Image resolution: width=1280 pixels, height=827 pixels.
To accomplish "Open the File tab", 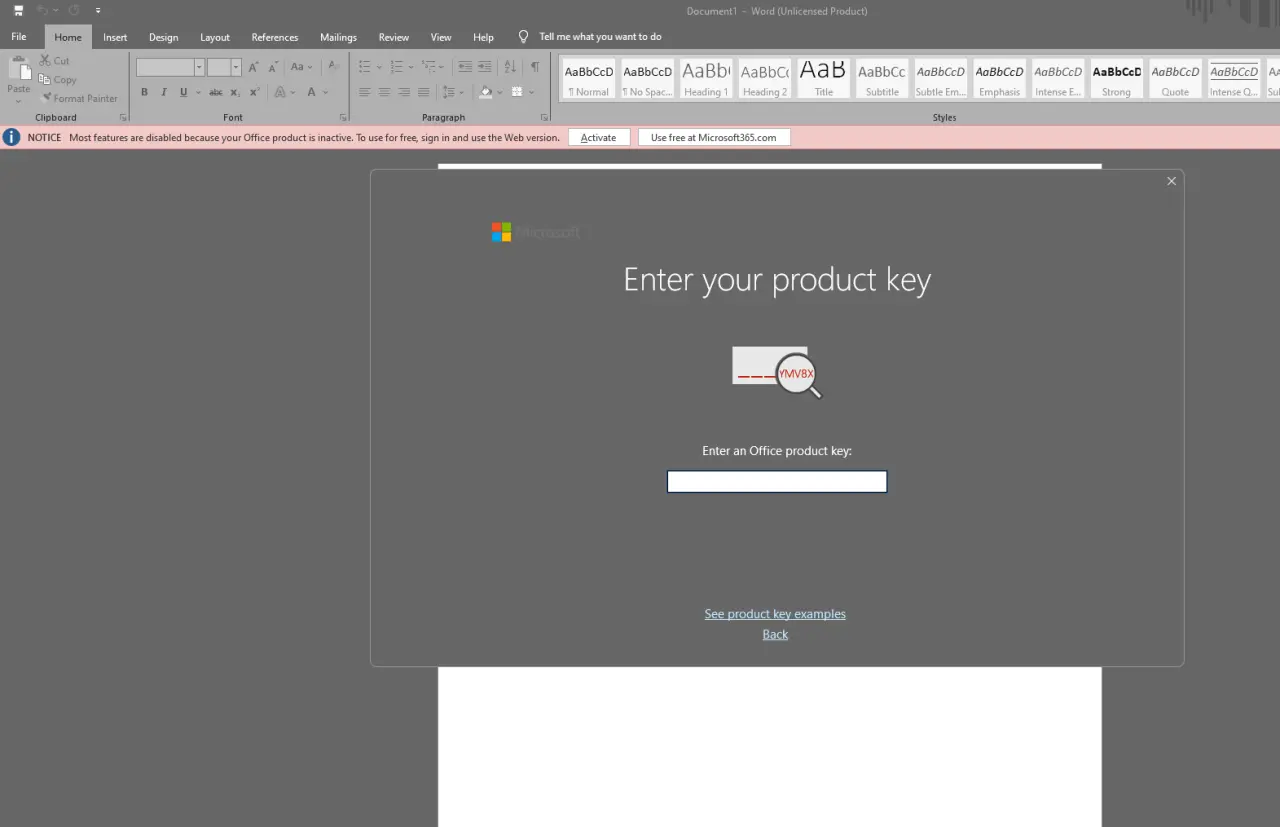I will pos(19,37).
